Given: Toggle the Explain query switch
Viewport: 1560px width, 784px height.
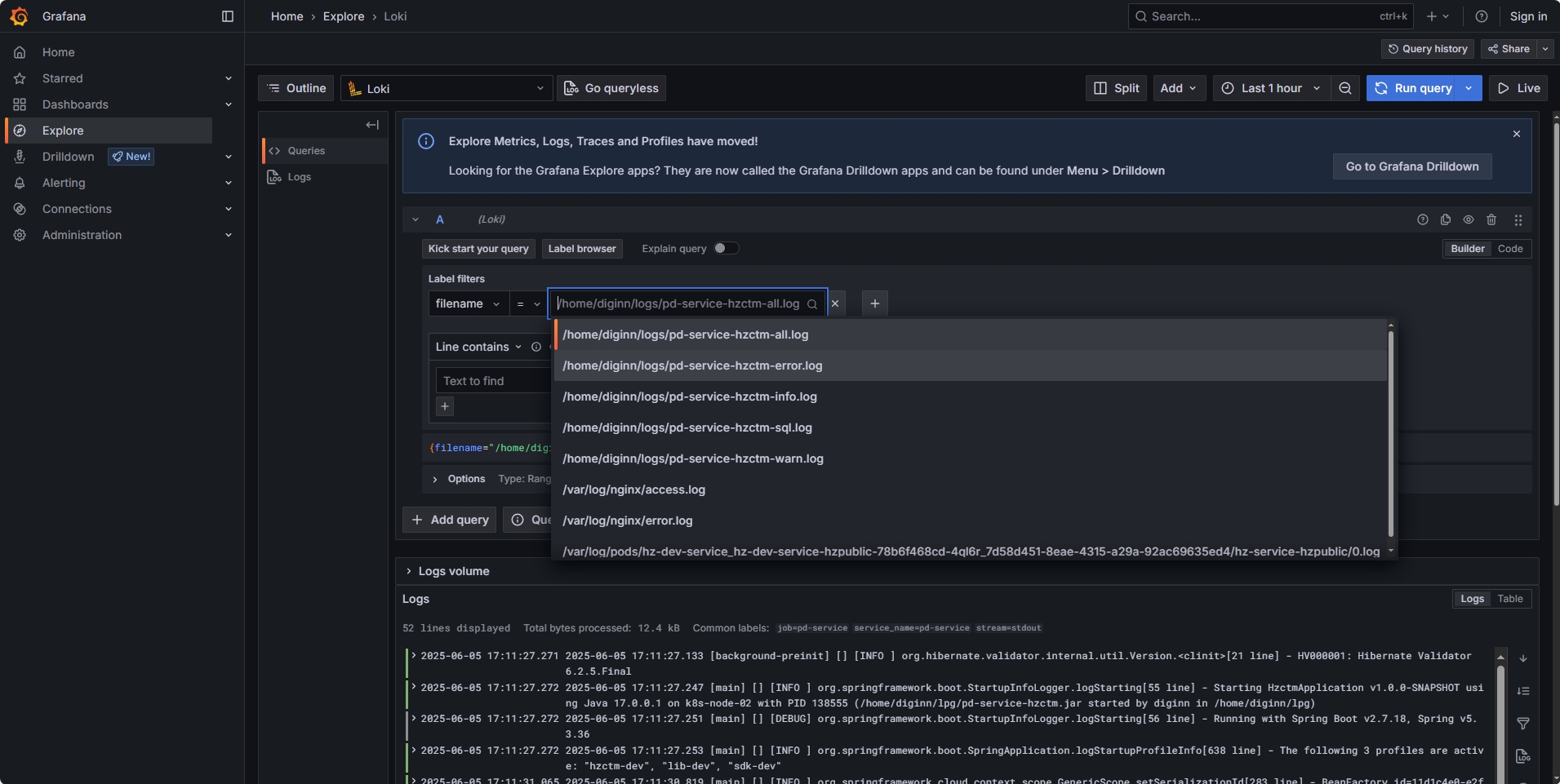Looking at the screenshot, I should (x=726, y=249).
